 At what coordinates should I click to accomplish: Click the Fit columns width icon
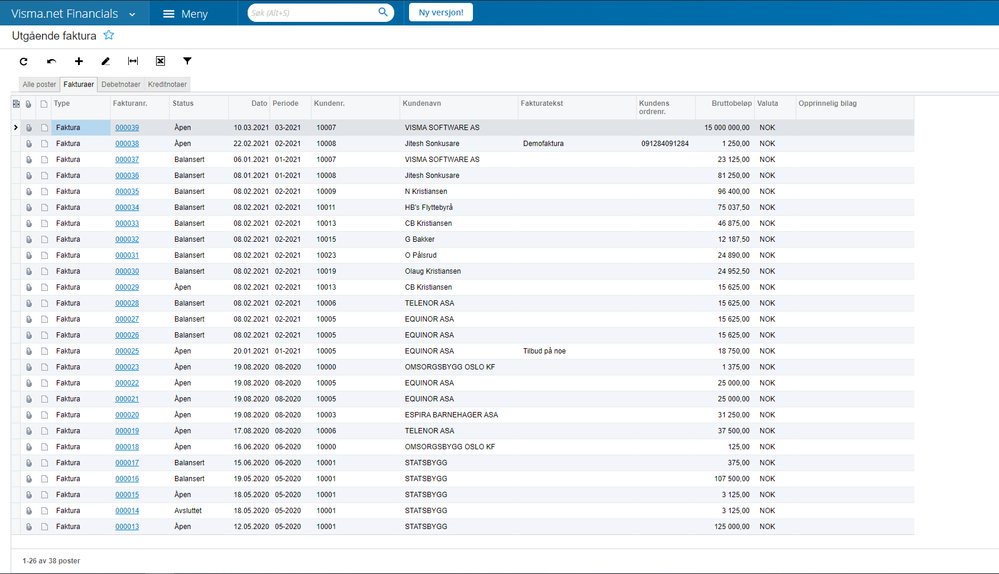point(133,61)
